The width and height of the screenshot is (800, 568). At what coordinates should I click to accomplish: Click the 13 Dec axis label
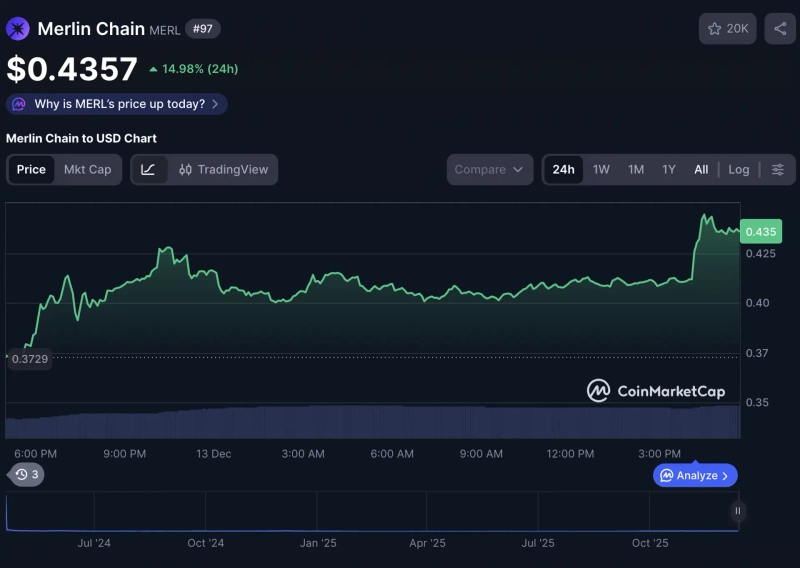(x=214, y=454)
